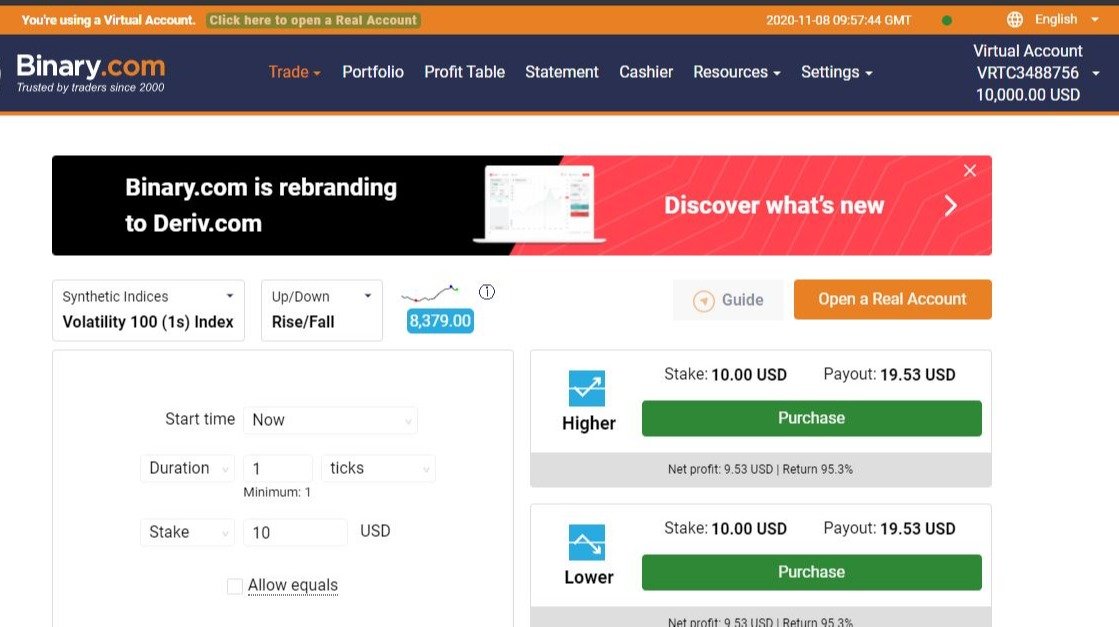Open the English language dropdown
This screenshot has height=627, width=1119.
pyautogui.click(x=1066, y=19)
